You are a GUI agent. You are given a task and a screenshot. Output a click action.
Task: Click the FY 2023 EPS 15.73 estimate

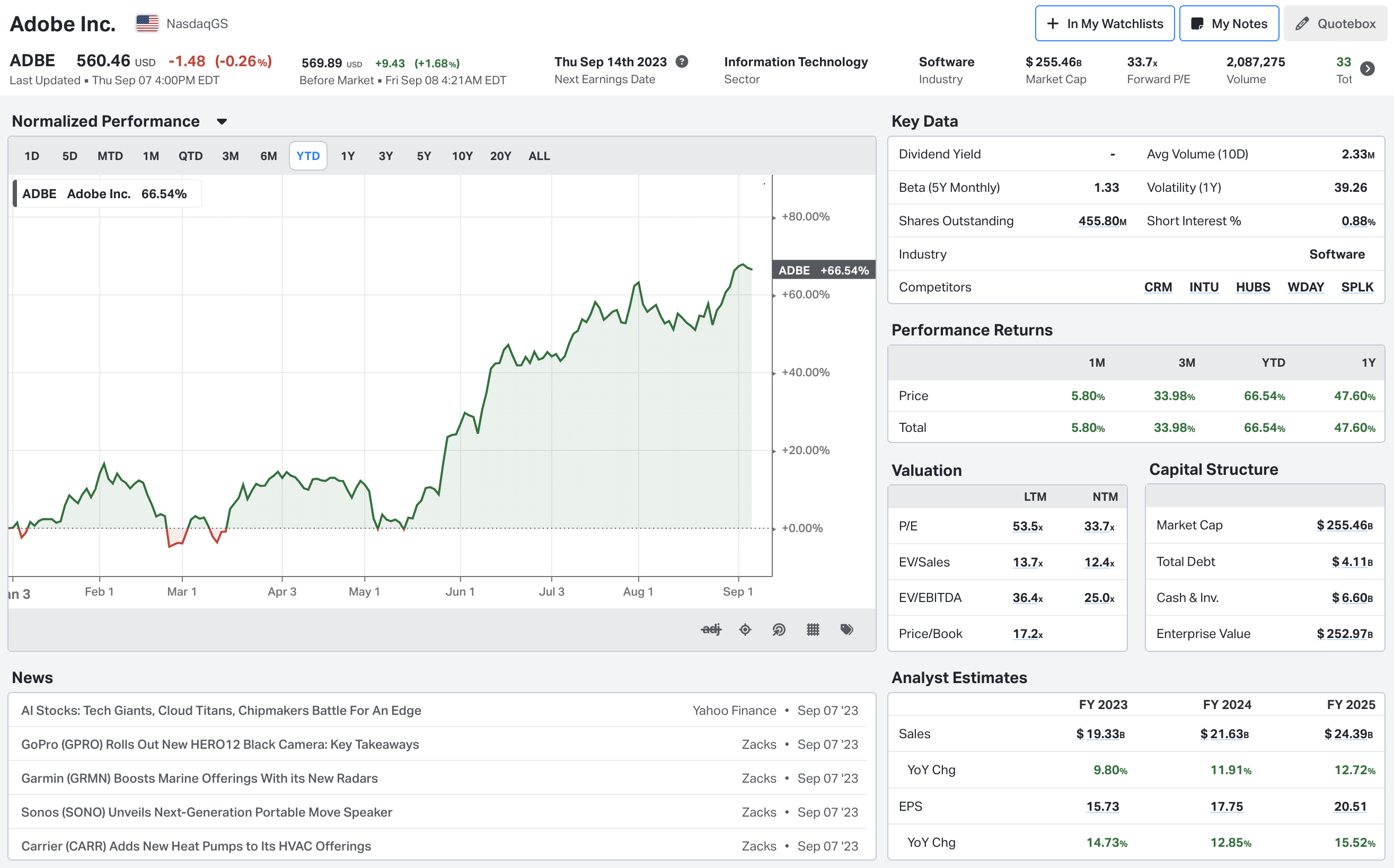(1102, 807)
